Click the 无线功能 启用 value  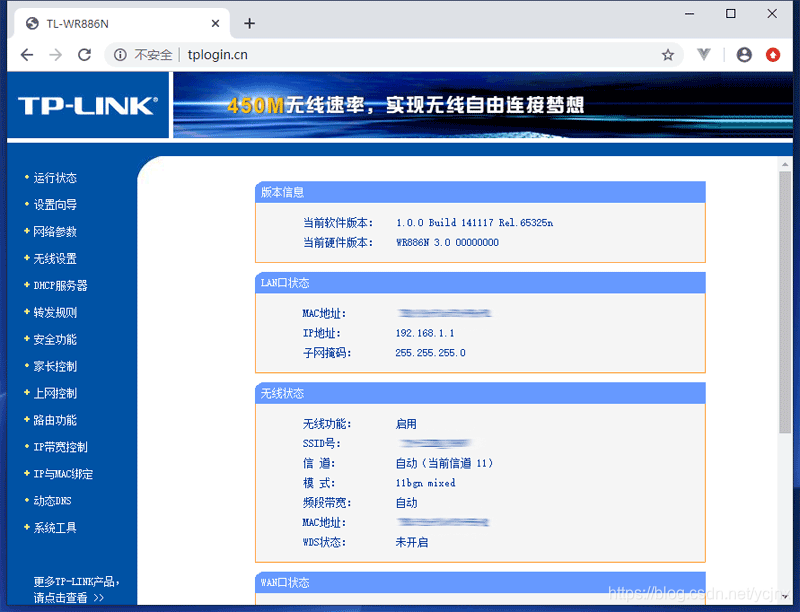pyautogui.click(x=406, y=424)
